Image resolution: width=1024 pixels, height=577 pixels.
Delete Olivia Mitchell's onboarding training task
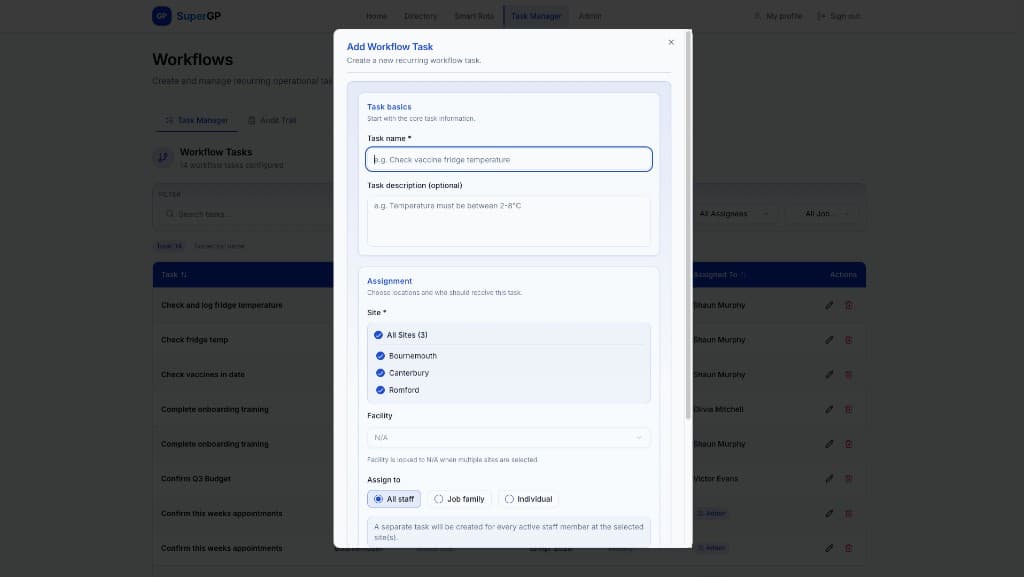[848, 409]
